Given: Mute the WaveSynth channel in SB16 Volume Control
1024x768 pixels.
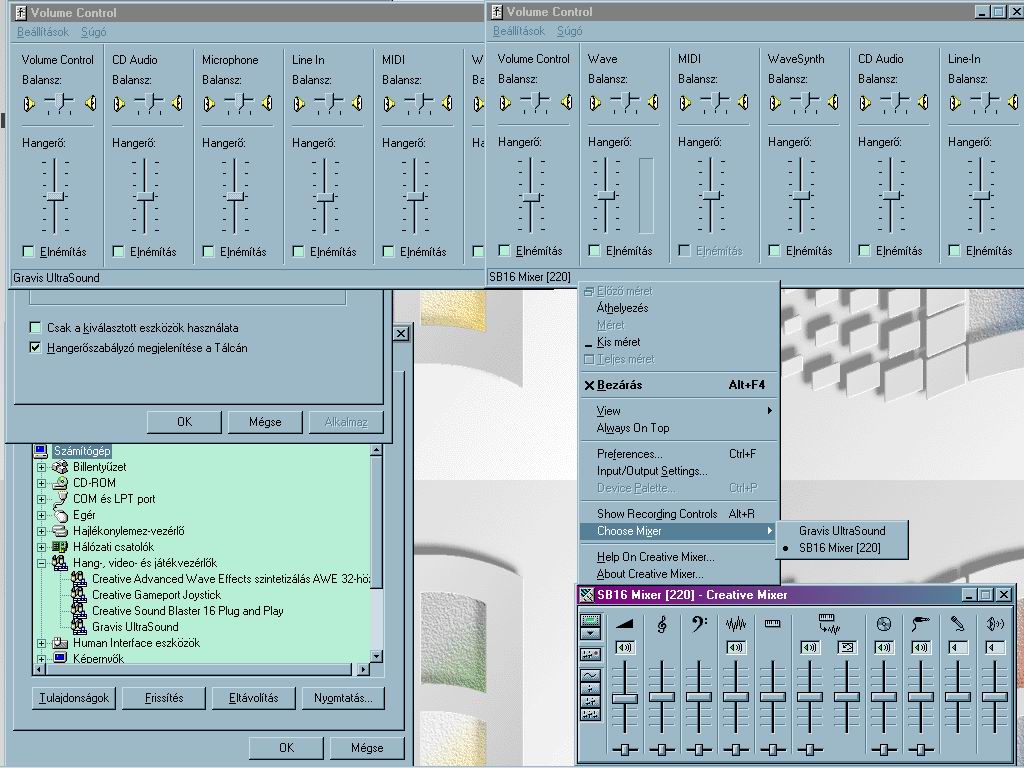Looking at the screenshot, I should pos(775,251).
